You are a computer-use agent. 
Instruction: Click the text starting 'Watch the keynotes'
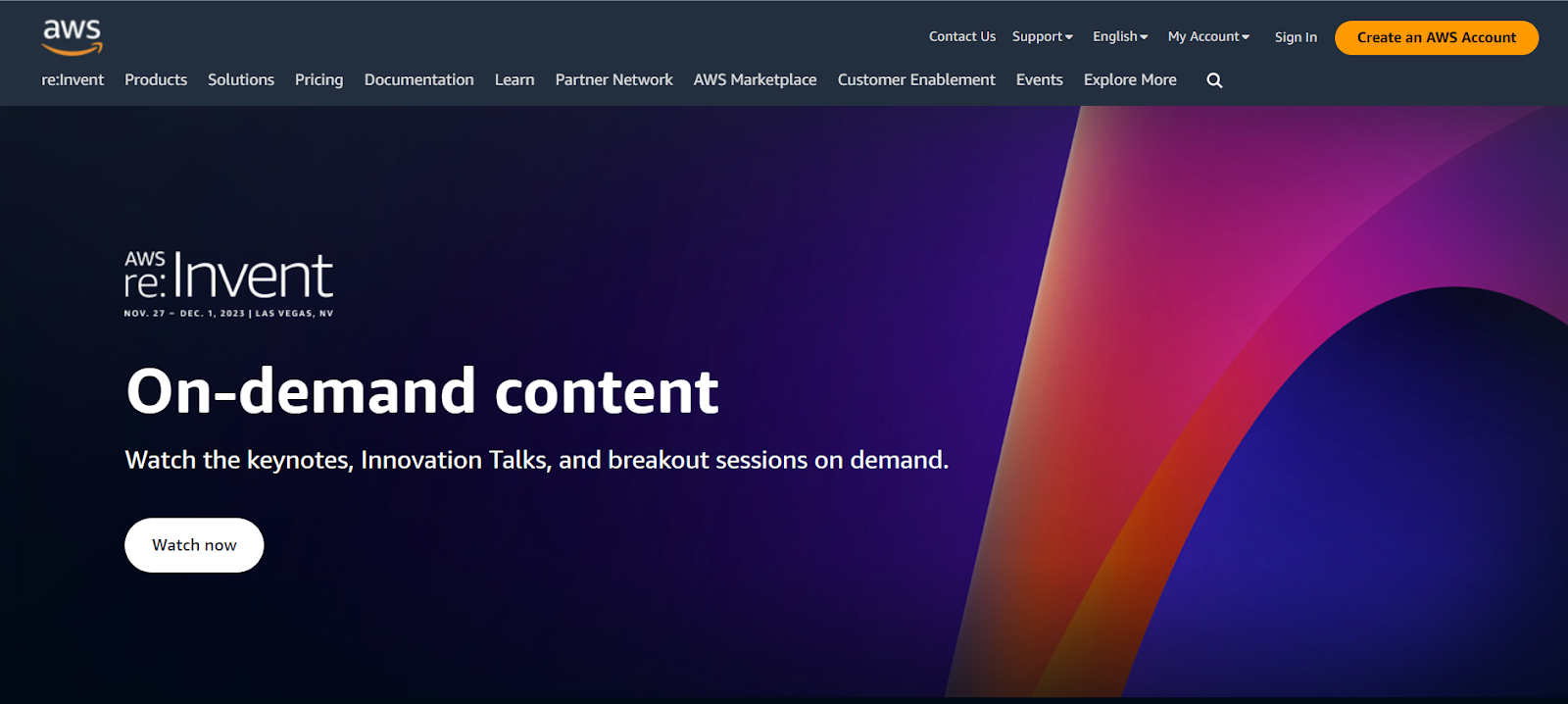[x=537, y=460]
